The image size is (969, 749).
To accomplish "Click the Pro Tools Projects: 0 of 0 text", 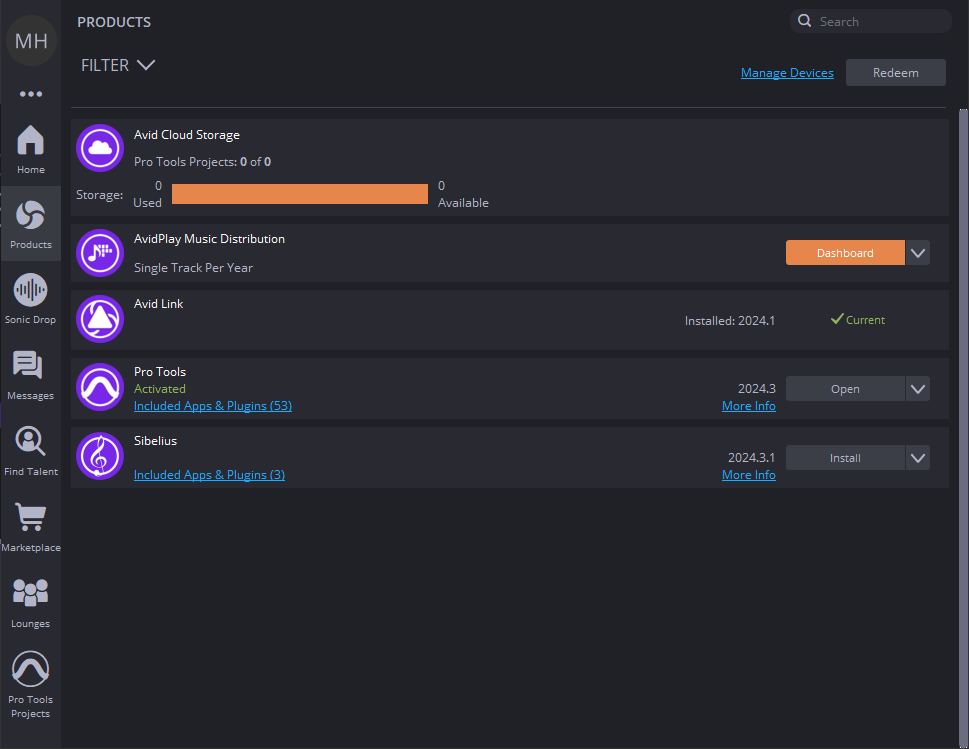I will click(x=202, y=162).
